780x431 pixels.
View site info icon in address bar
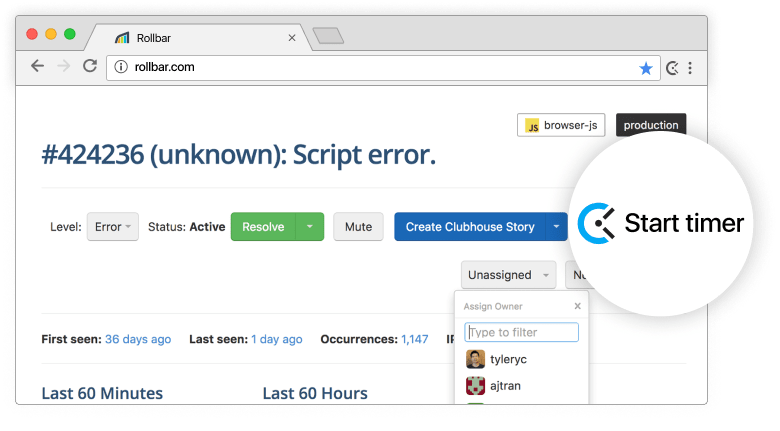point(121,67)
